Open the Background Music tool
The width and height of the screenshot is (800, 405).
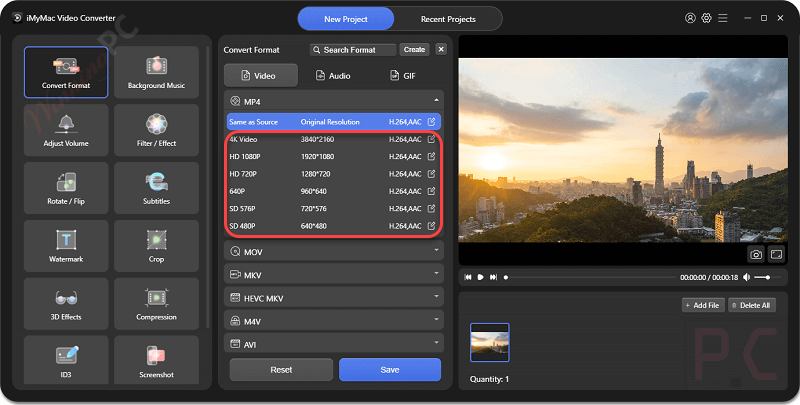tap(156, 72)
